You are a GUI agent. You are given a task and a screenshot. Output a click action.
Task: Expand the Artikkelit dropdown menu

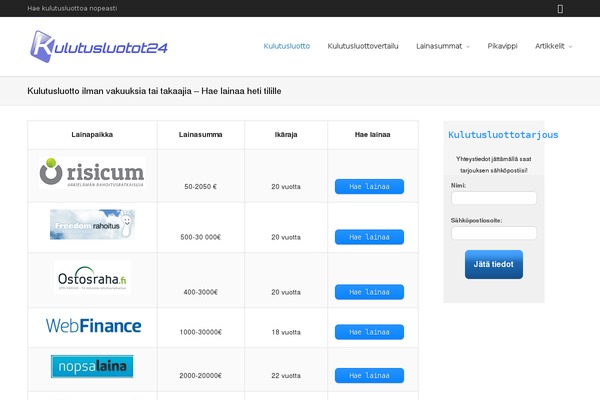(x=553, y=46)
